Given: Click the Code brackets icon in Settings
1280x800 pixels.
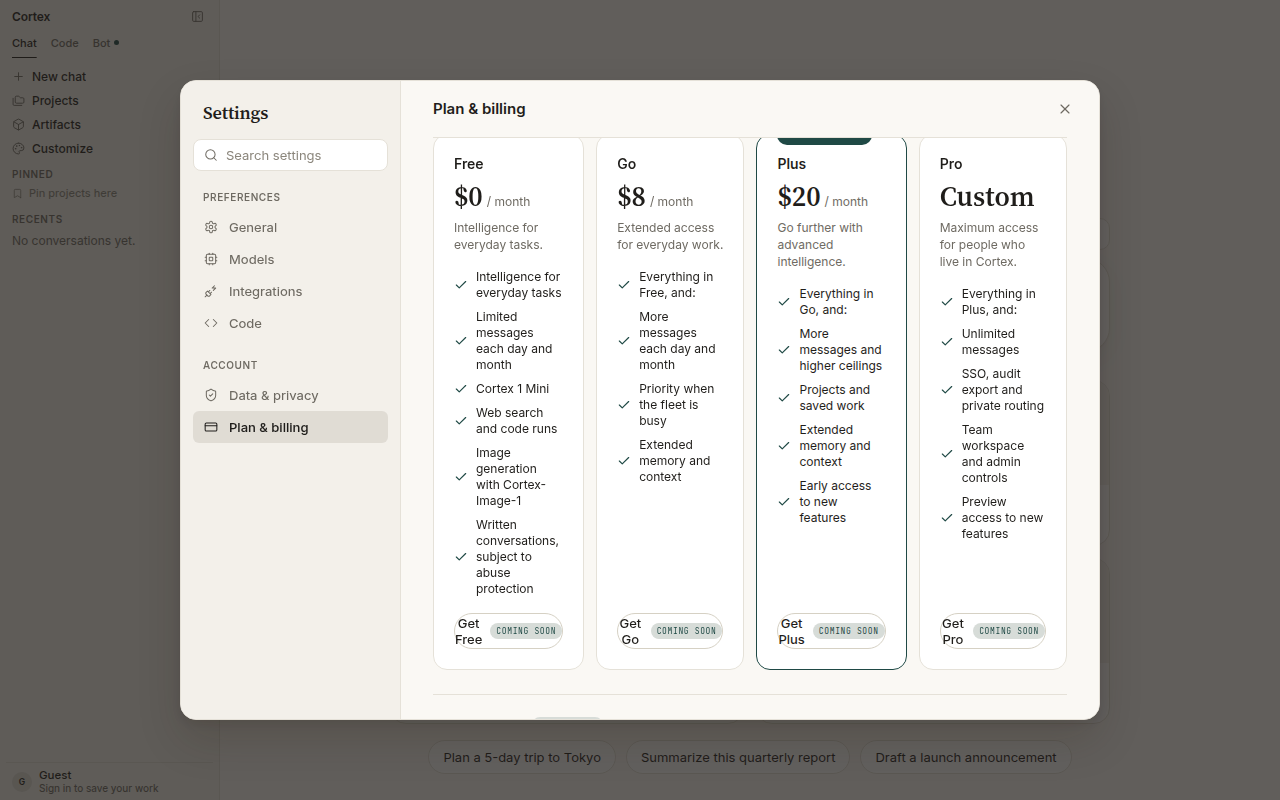Looking at the screenshot, I should coord(211,323).
